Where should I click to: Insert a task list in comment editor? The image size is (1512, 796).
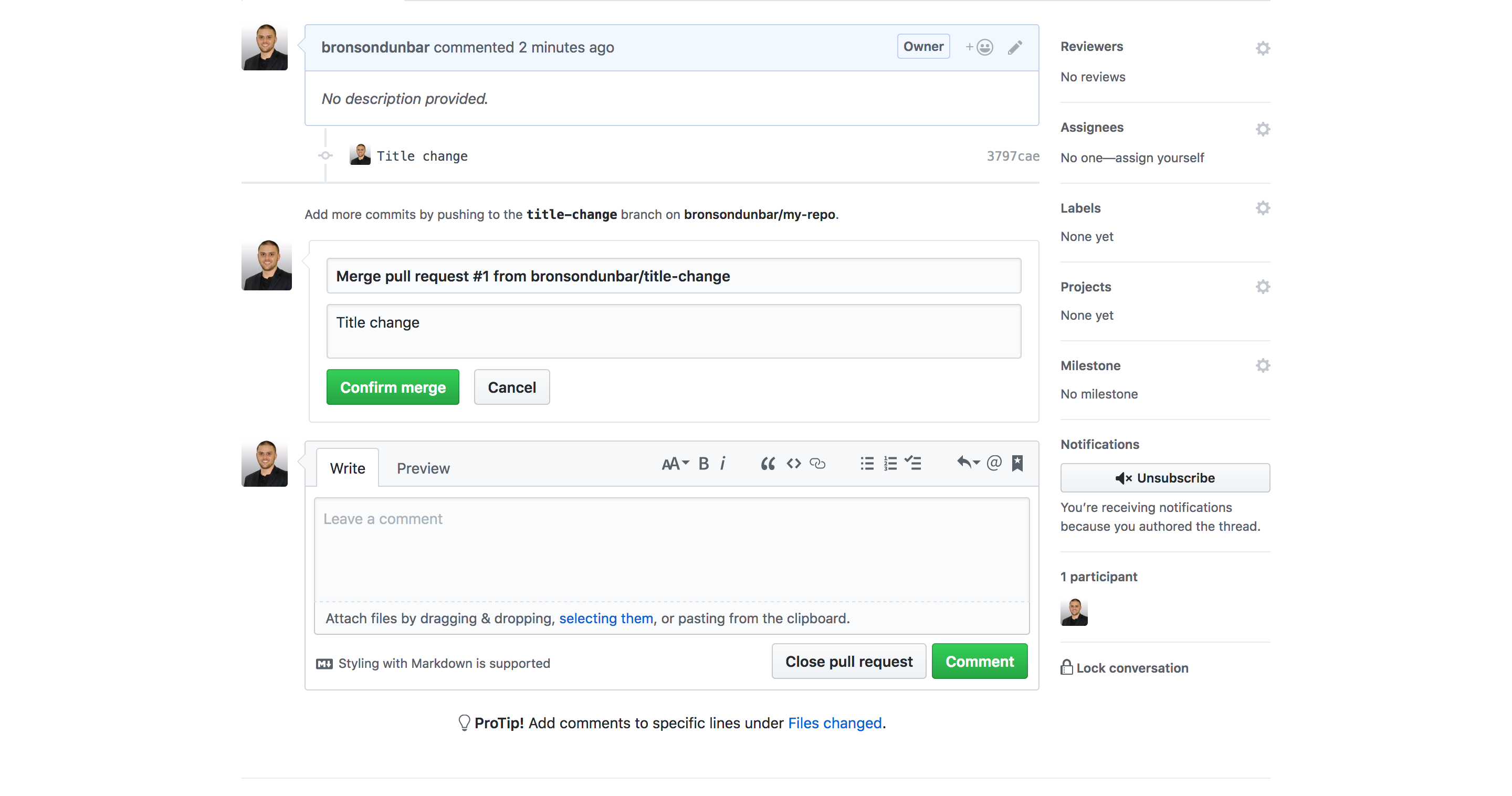[913, 464]
